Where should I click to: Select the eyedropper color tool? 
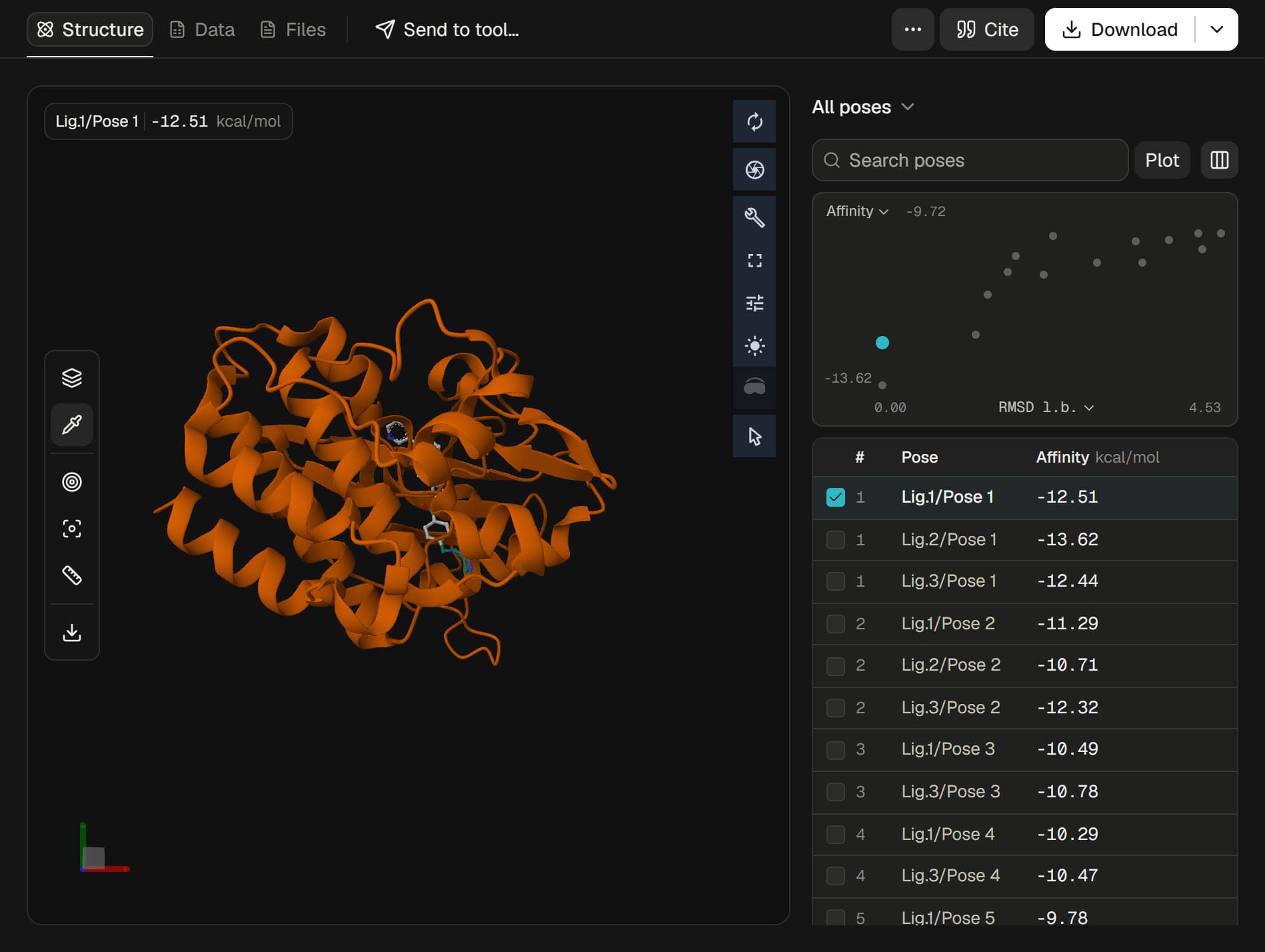click(x=72, y=425)
